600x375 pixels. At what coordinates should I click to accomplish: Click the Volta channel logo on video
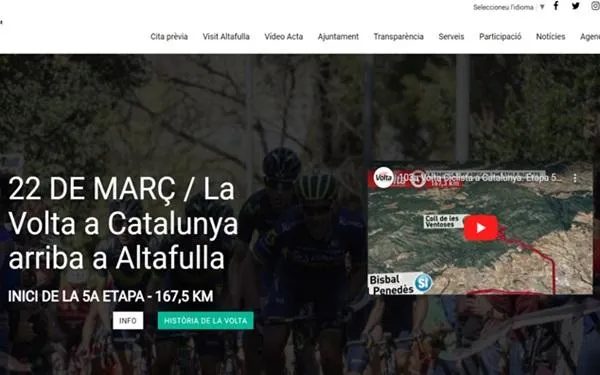coord(383,178)
